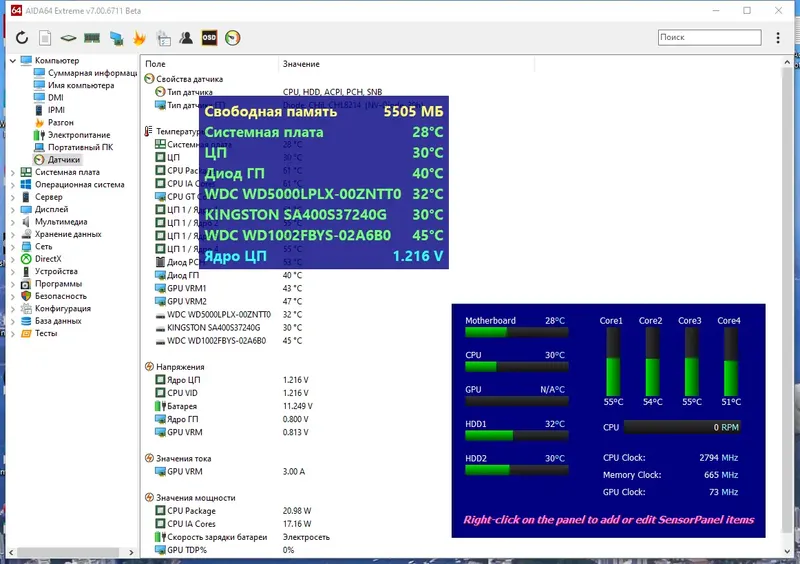
Task: Open the Report toolbar icon
Action: (45, 38)
